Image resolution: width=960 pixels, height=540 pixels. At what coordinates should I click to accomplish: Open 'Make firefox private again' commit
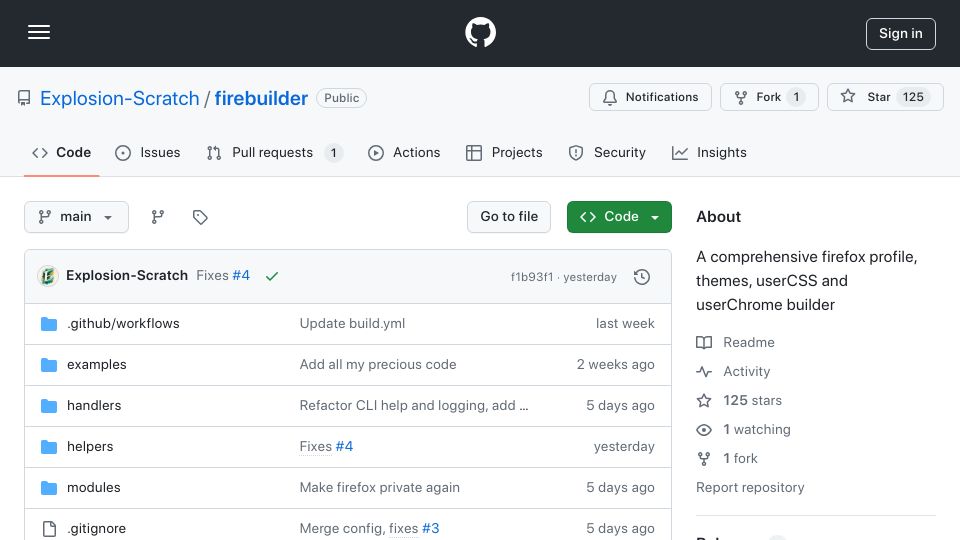(380, 487)
